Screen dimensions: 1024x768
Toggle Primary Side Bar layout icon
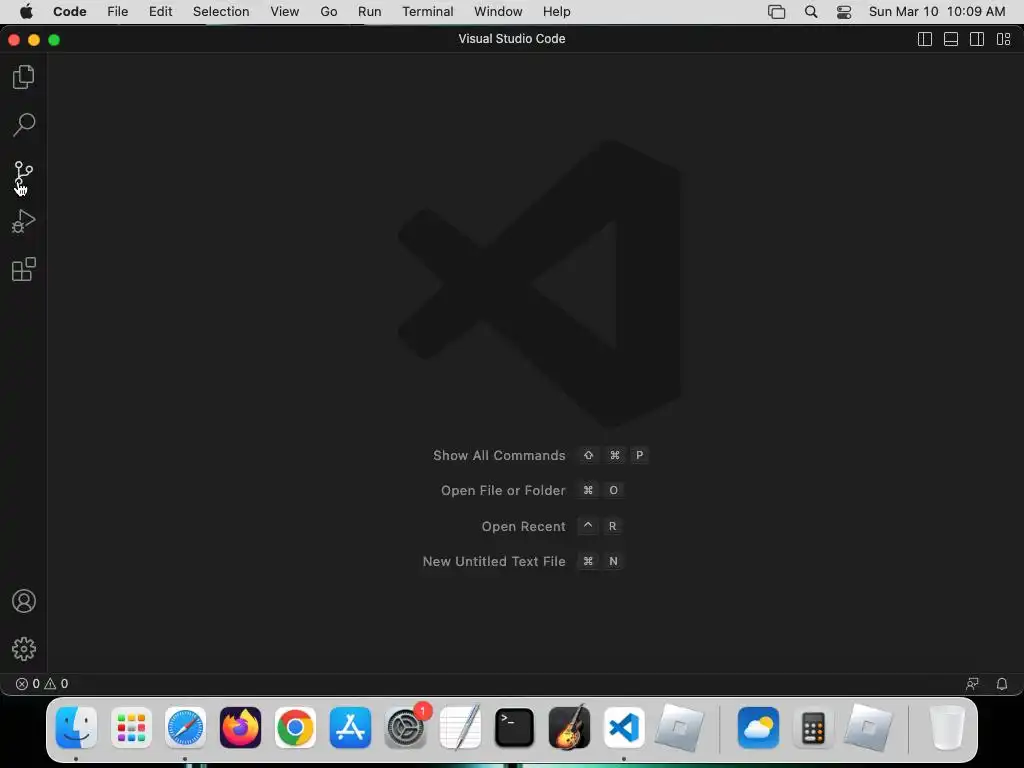pyautogui.click(x=925, y=39)
